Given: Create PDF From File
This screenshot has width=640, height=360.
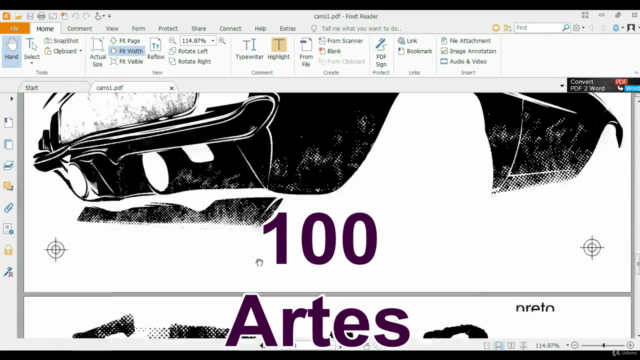Looking at the screenshot, I should (x=306, y=52).
